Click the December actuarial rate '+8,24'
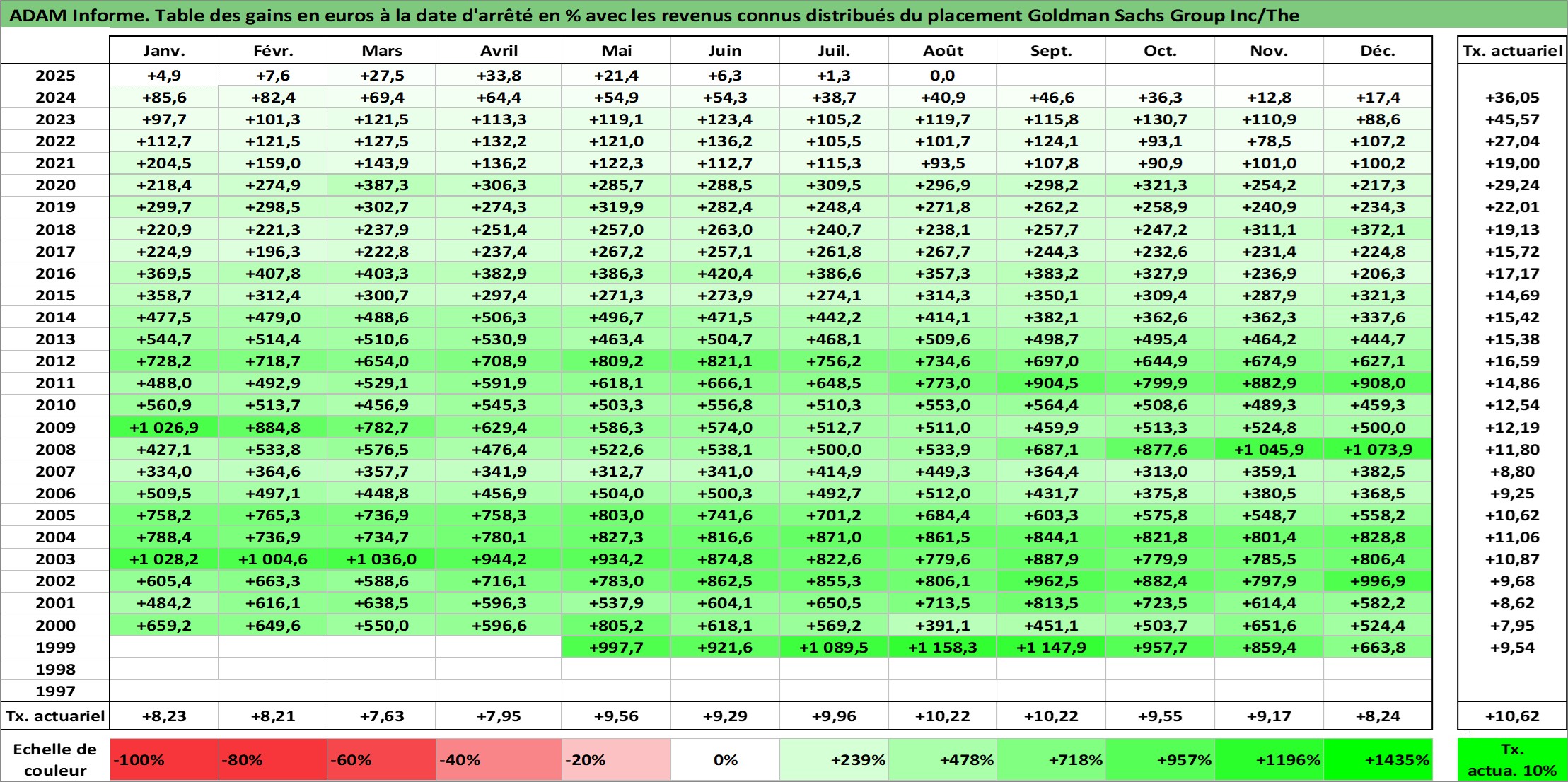Screen dimensions: 1568x782 point(1378,716)
